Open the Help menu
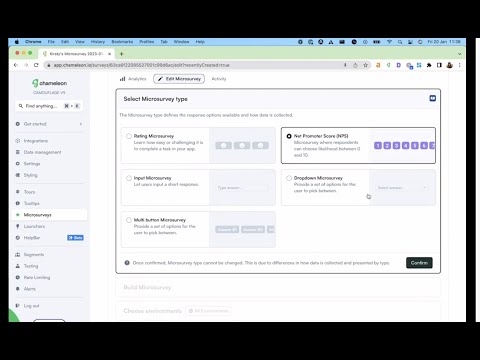 200,42
